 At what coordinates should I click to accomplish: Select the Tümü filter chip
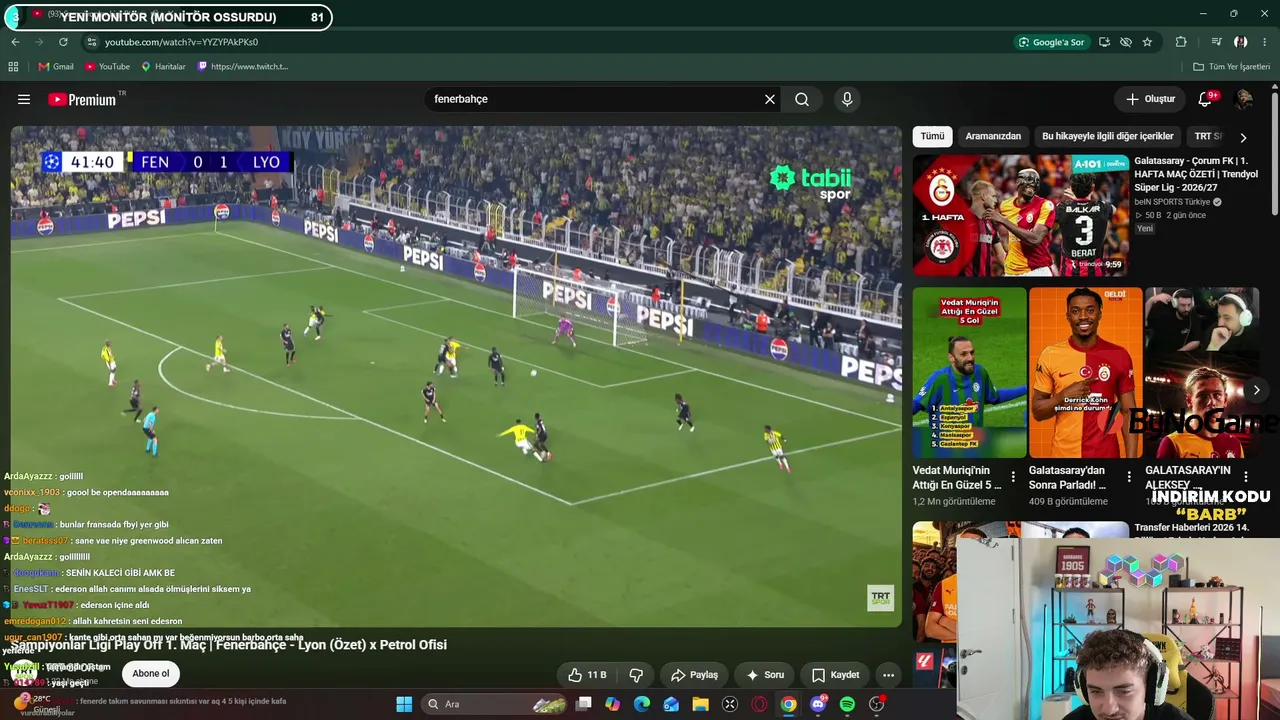coord(932,136)
